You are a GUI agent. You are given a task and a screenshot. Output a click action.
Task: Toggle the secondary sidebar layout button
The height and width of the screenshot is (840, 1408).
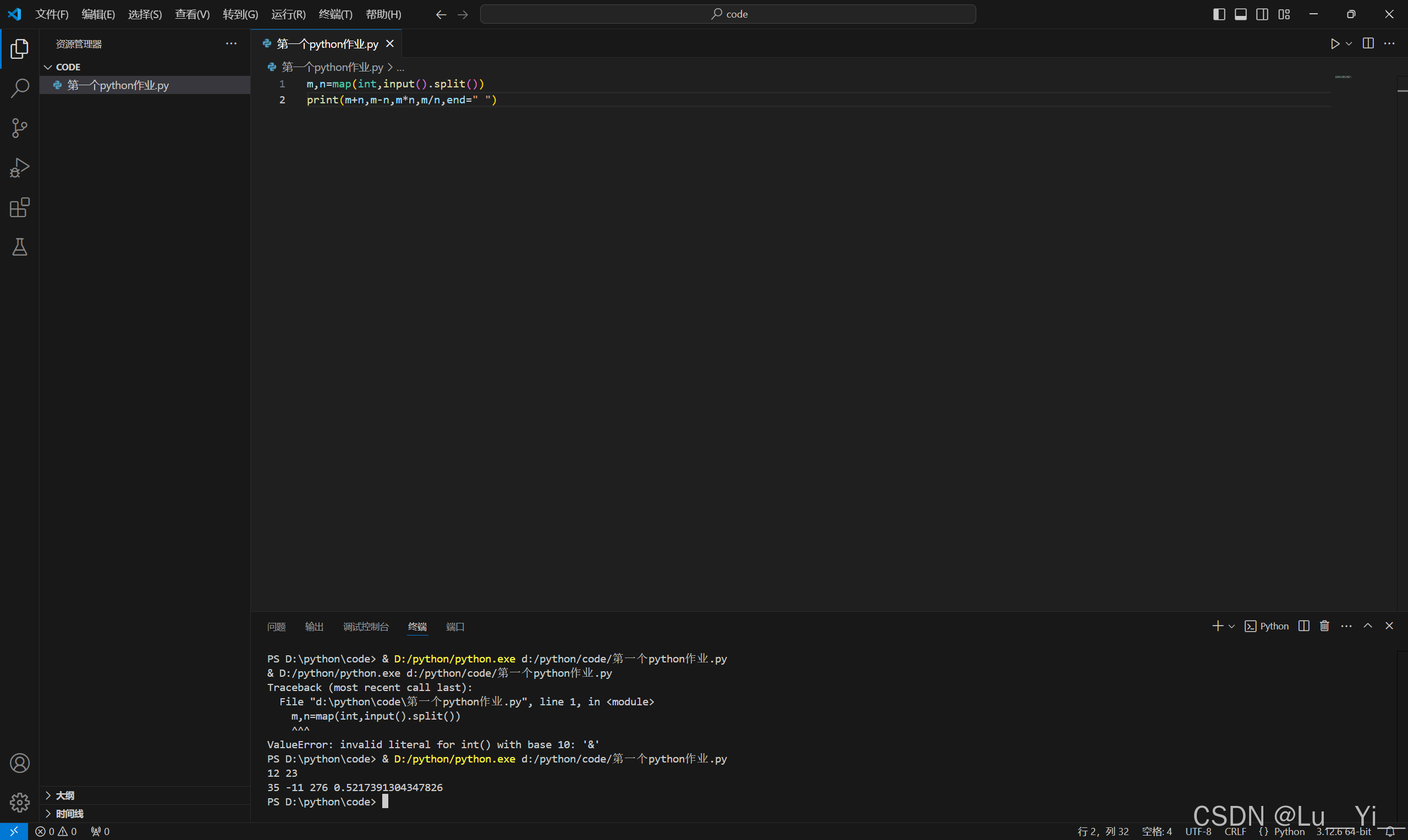(1262, 14)
